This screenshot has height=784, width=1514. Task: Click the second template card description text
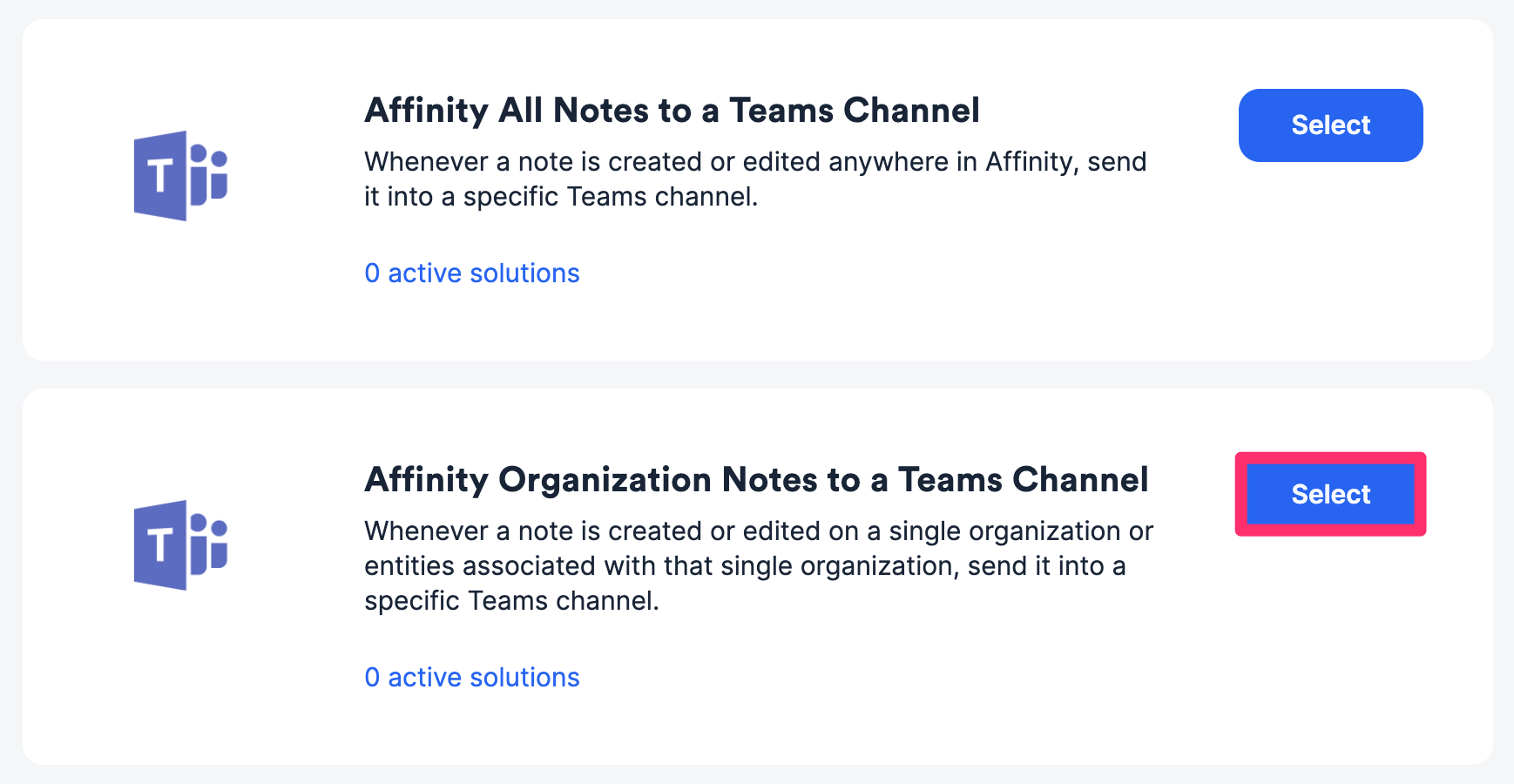tap(758, 565)
